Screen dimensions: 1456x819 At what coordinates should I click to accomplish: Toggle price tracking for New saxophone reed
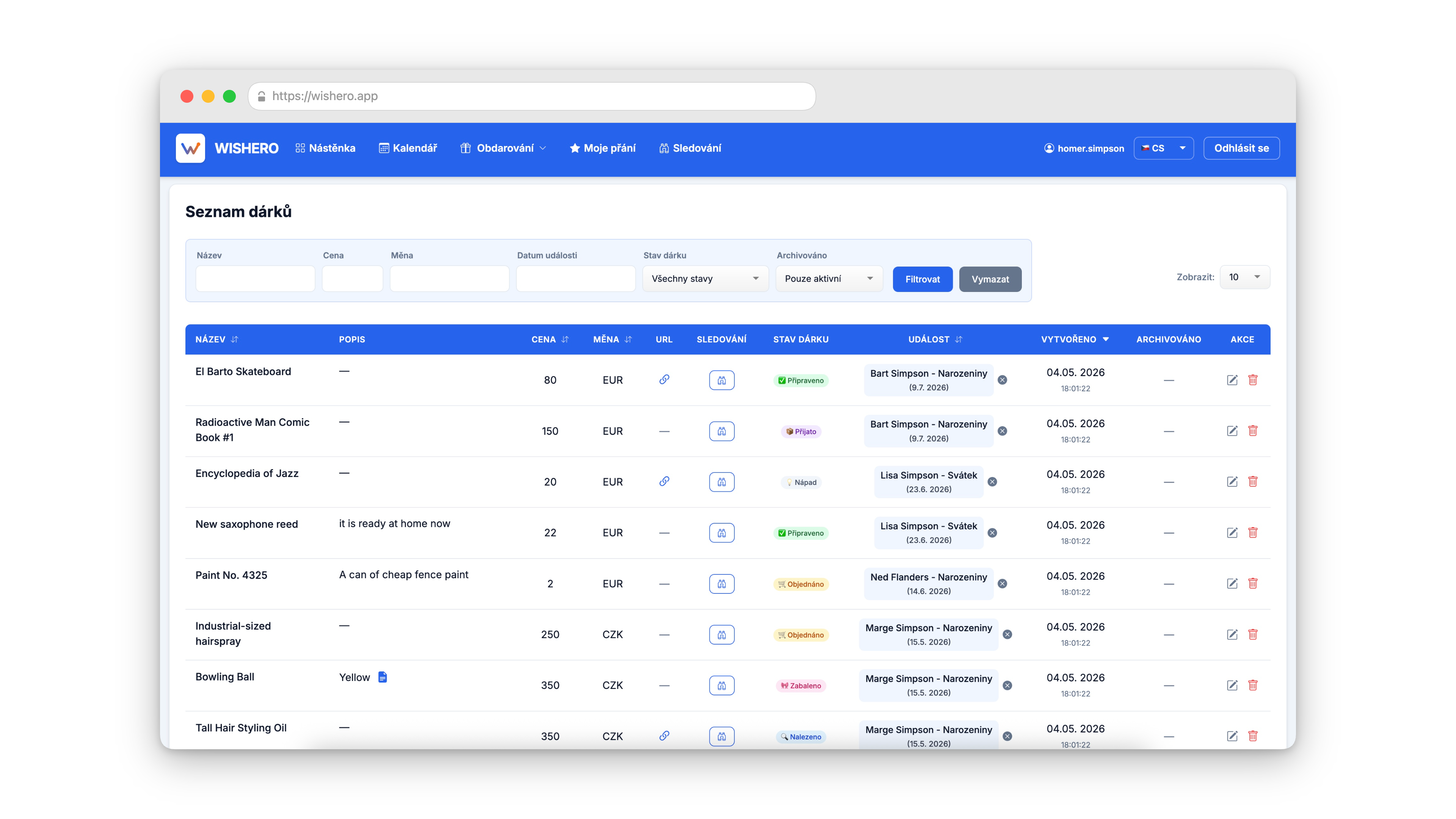point(721,532)
